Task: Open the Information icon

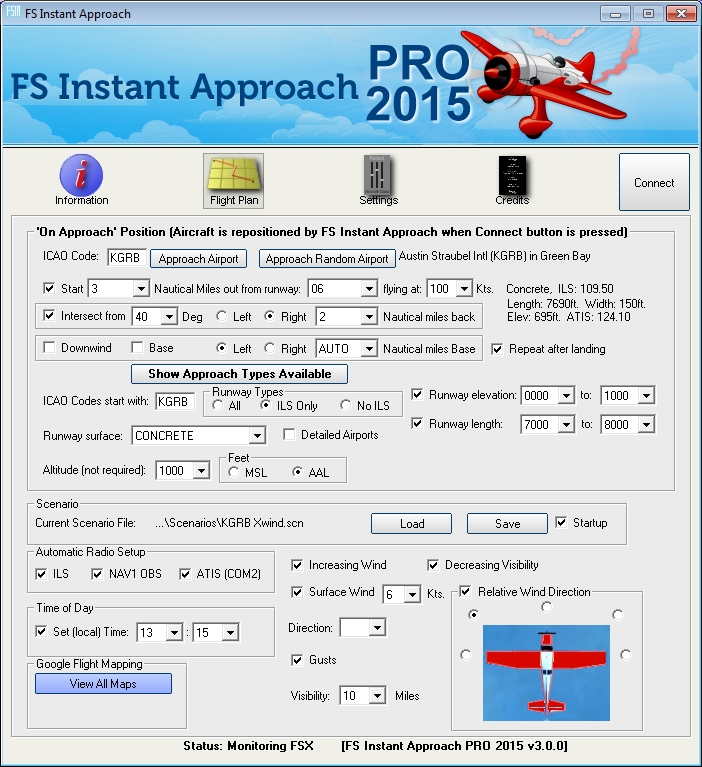Action: 81,180
